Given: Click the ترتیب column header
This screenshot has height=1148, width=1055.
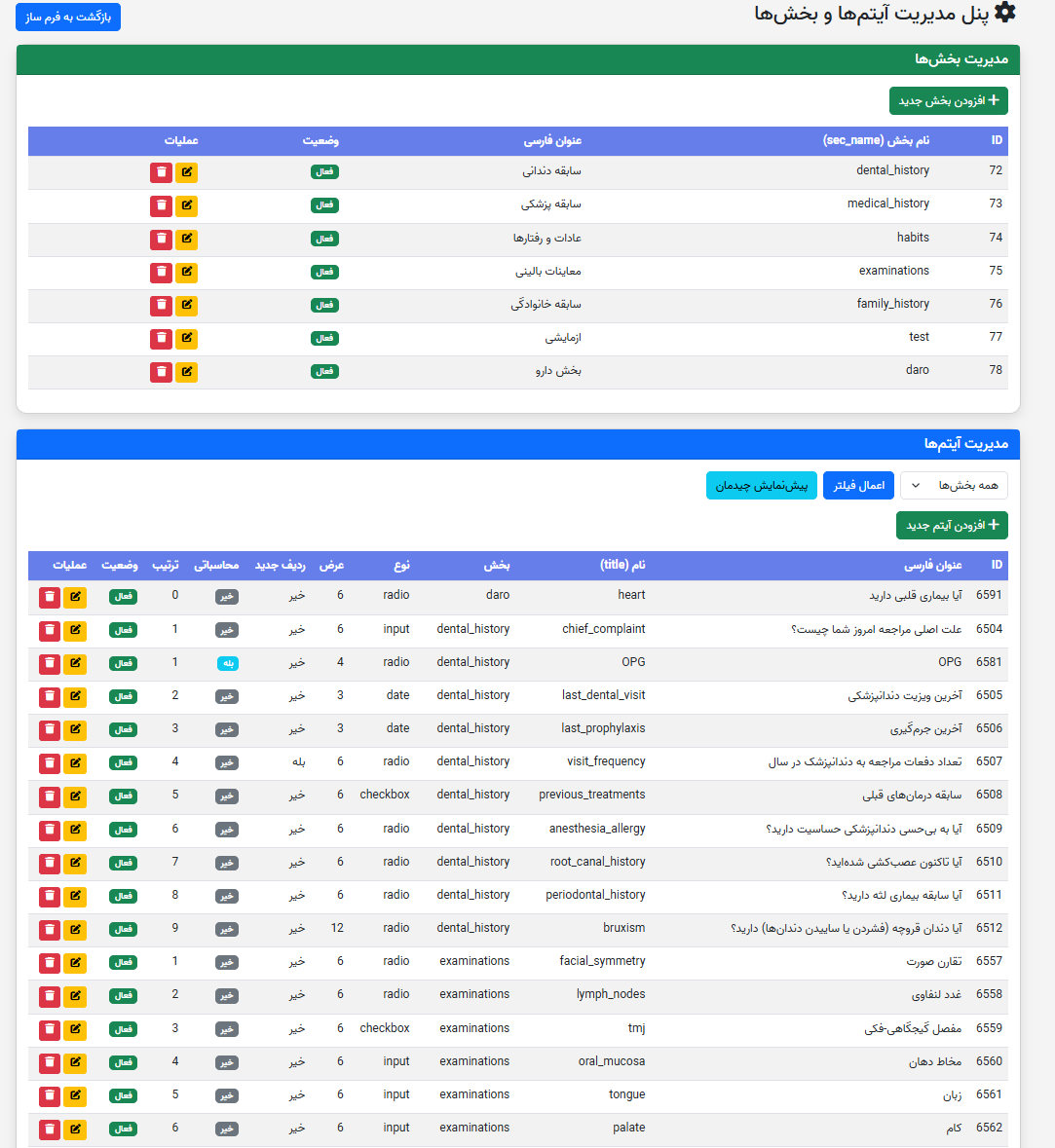Looking at the screenshot, I should (x=166, y=565).
